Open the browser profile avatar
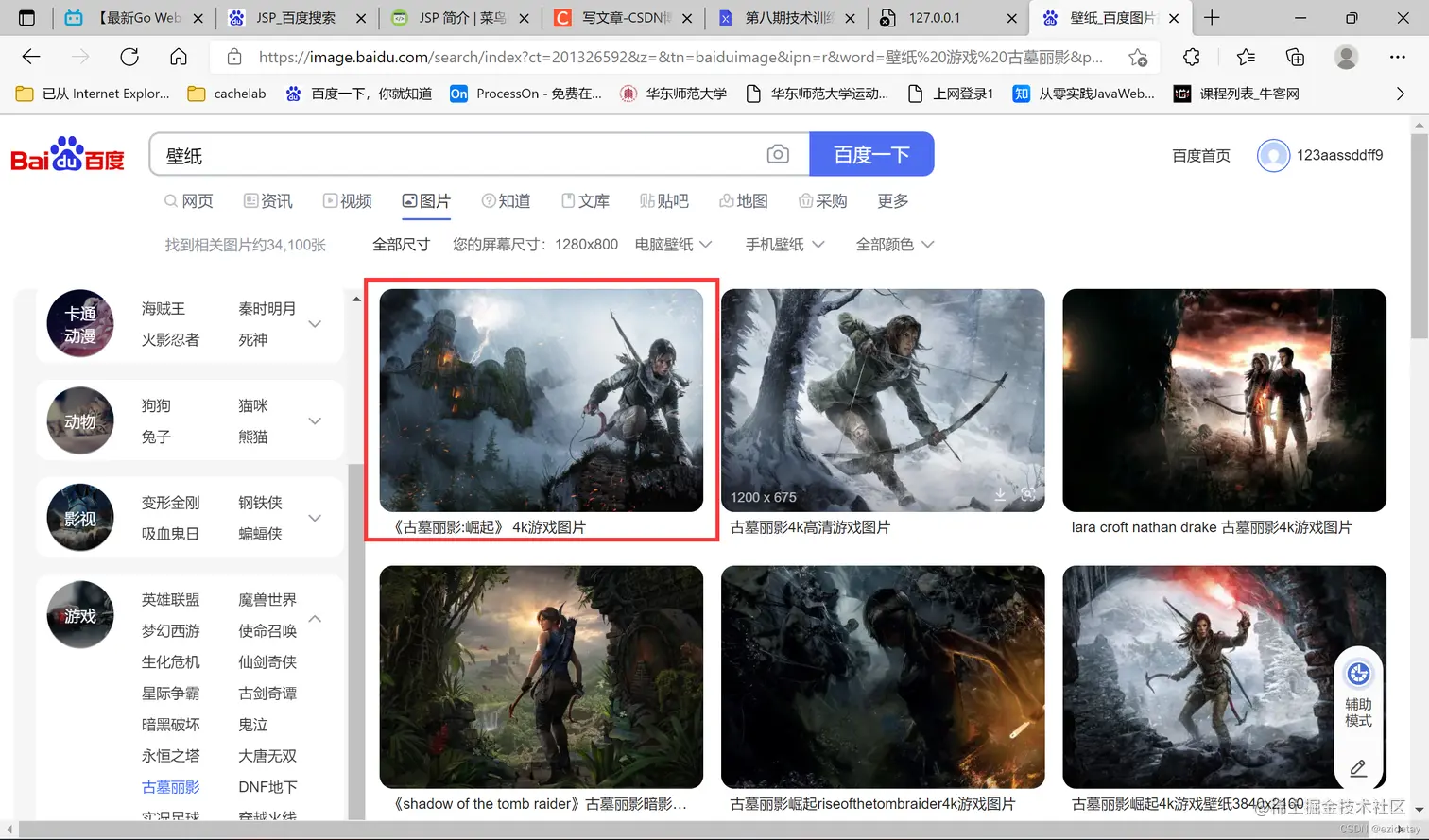Image resolution: width=1429 pixels, height=840 pixels. pyautogui.click(x=1346, y=57)
